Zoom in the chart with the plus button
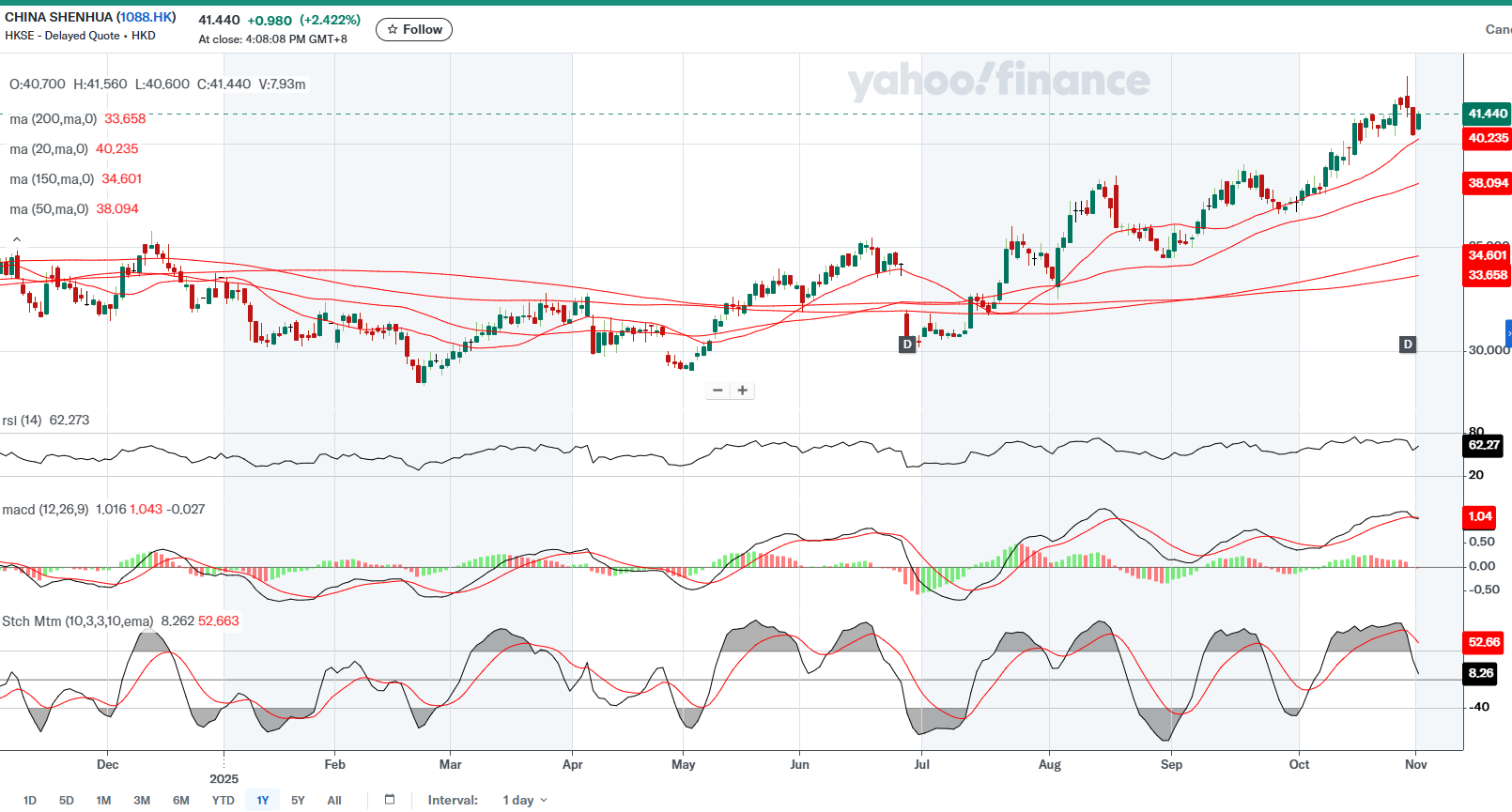 point(742,391)
